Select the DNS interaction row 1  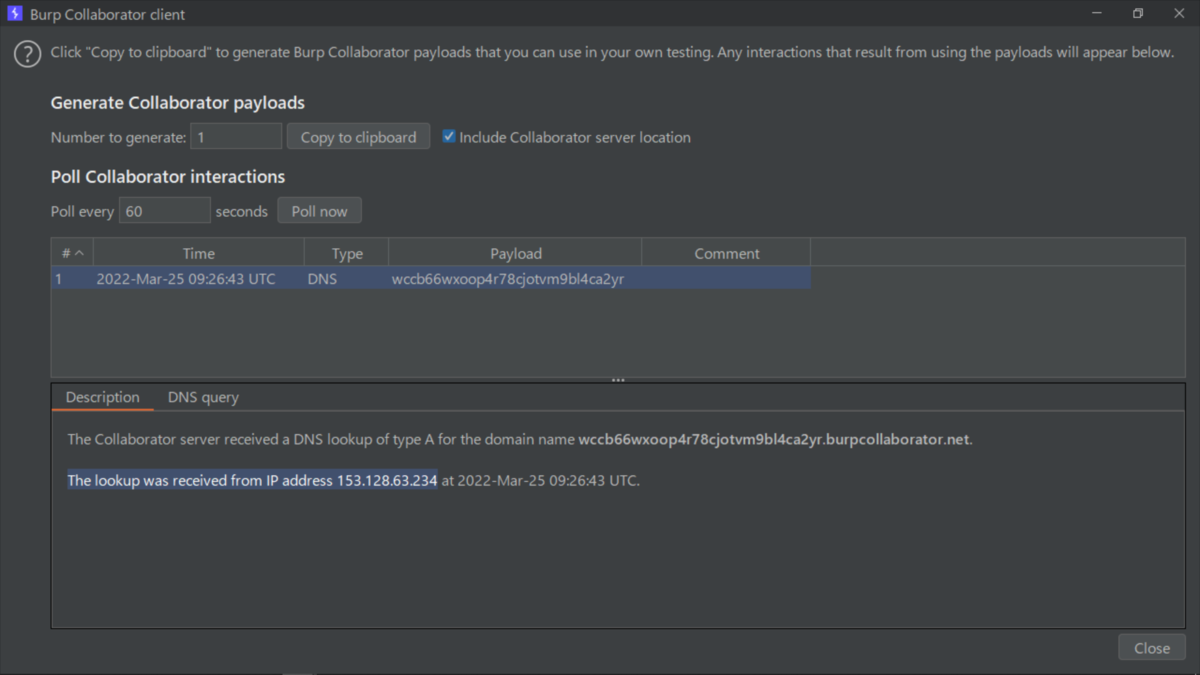pyautogui.click(x=431, y=279)
